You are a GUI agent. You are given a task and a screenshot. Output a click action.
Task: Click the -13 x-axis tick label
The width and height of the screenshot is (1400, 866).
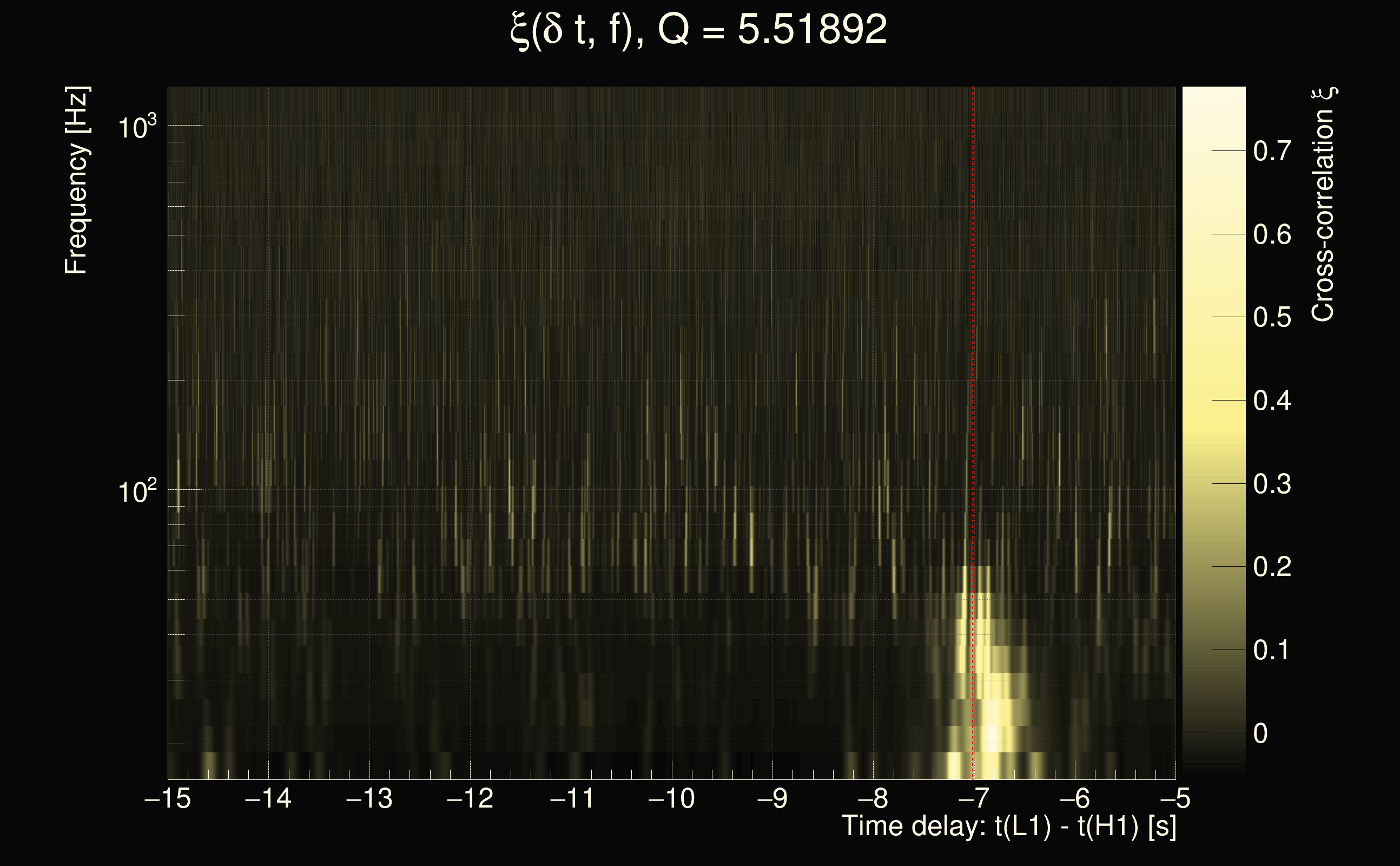point(369,798)
